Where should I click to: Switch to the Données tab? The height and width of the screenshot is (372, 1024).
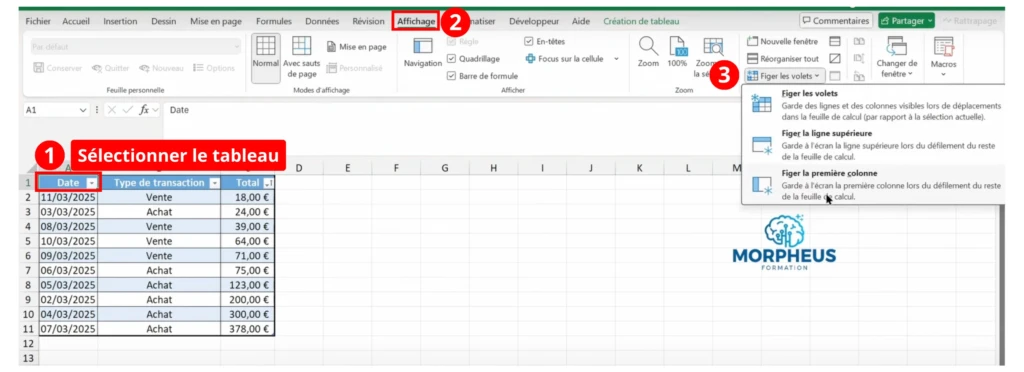[322, 21]
